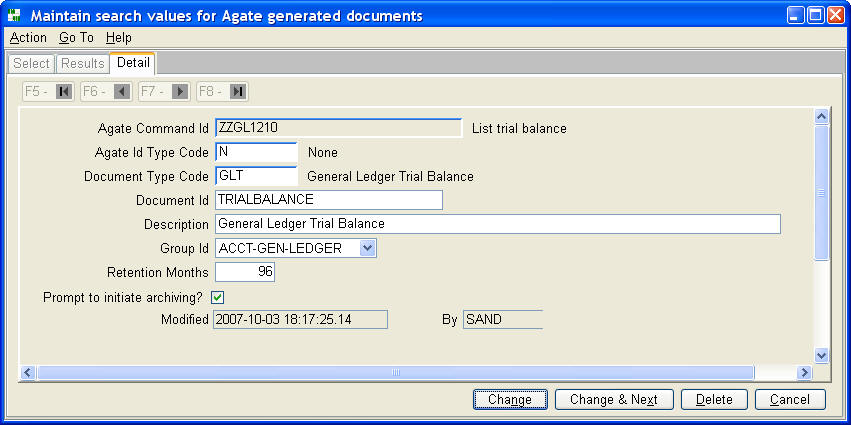Screen dimensions: 851x425
Task: Jump to last record with F8 icon
Action: [238, 92]
